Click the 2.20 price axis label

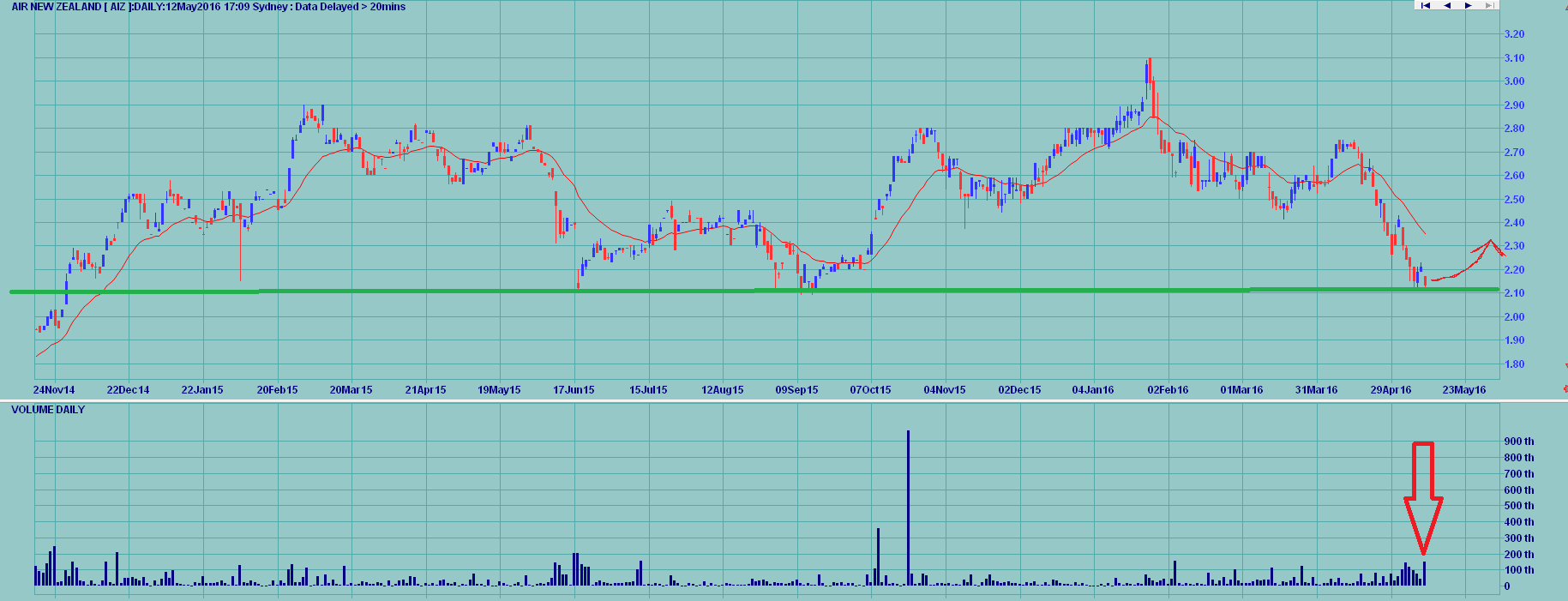(1515, 270)
